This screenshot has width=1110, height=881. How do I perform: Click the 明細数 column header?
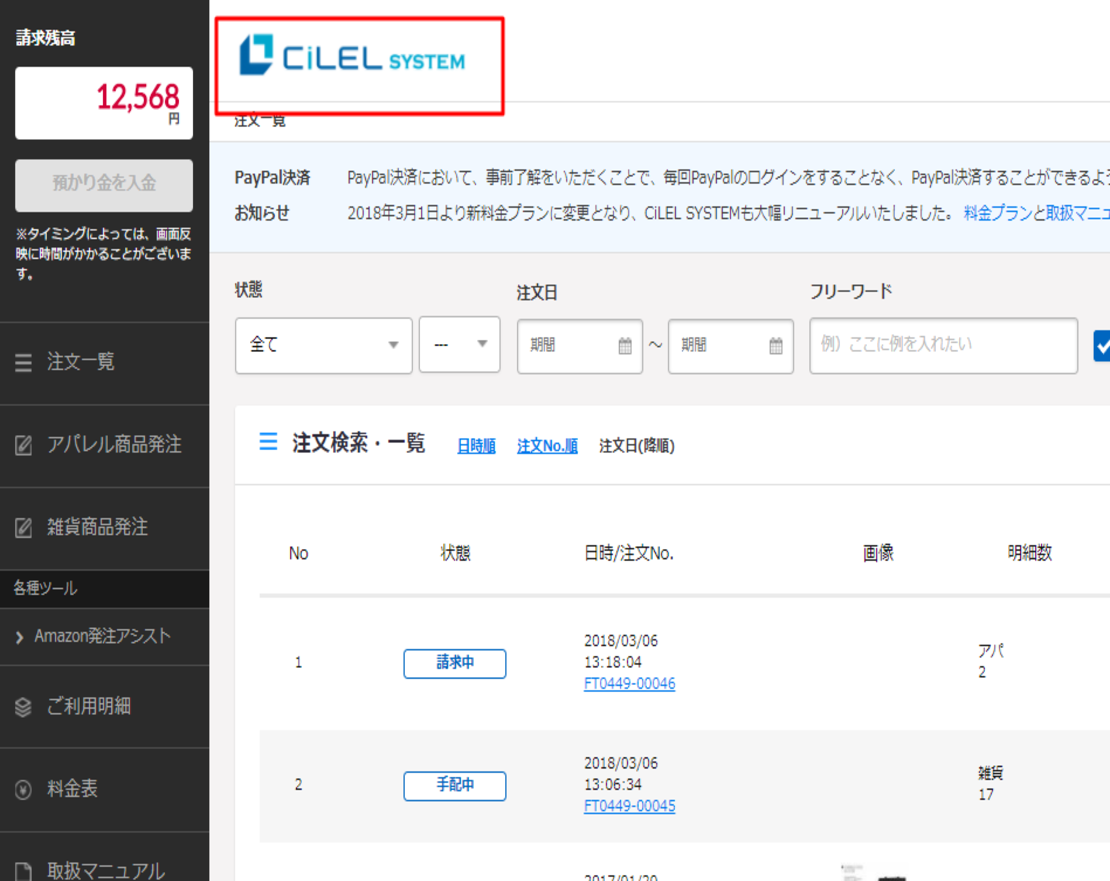[x=1029, y=553]
